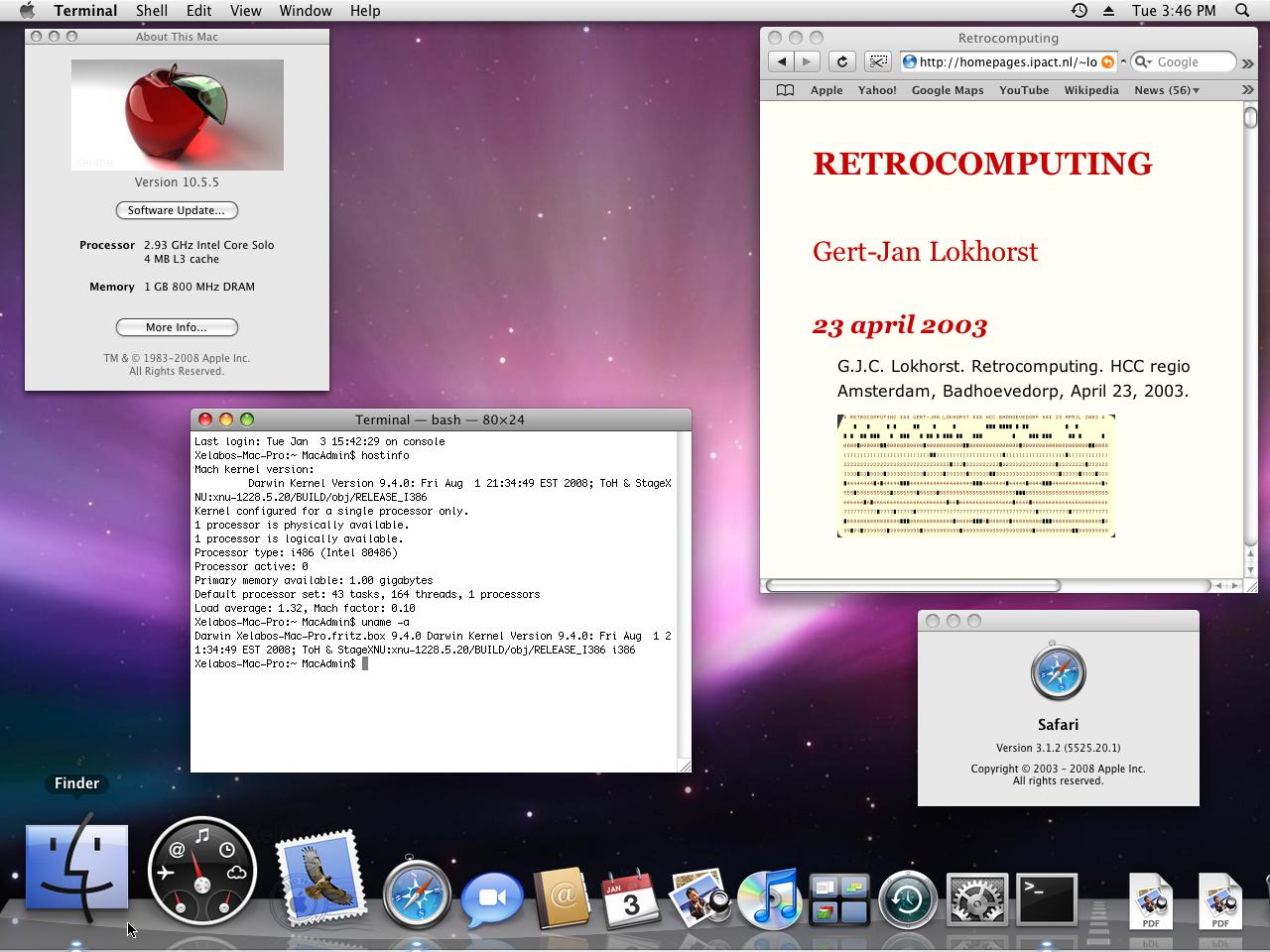Image resolution: width=1270 pixels, height=952 pixels.
Task: Click the eject icon in menu bar
Action: coord(1108,11)
